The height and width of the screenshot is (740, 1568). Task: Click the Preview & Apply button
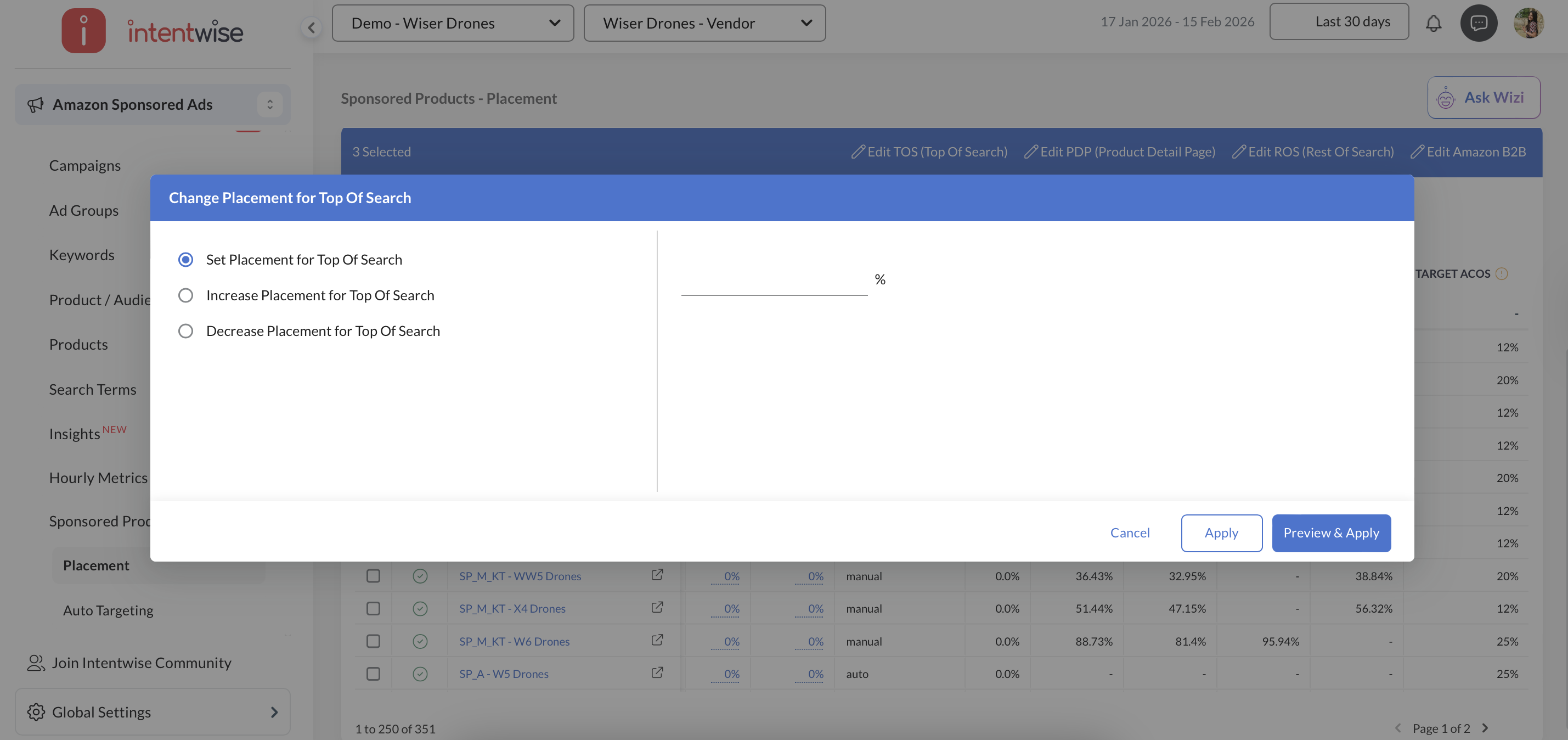(x=1330, y=533)
